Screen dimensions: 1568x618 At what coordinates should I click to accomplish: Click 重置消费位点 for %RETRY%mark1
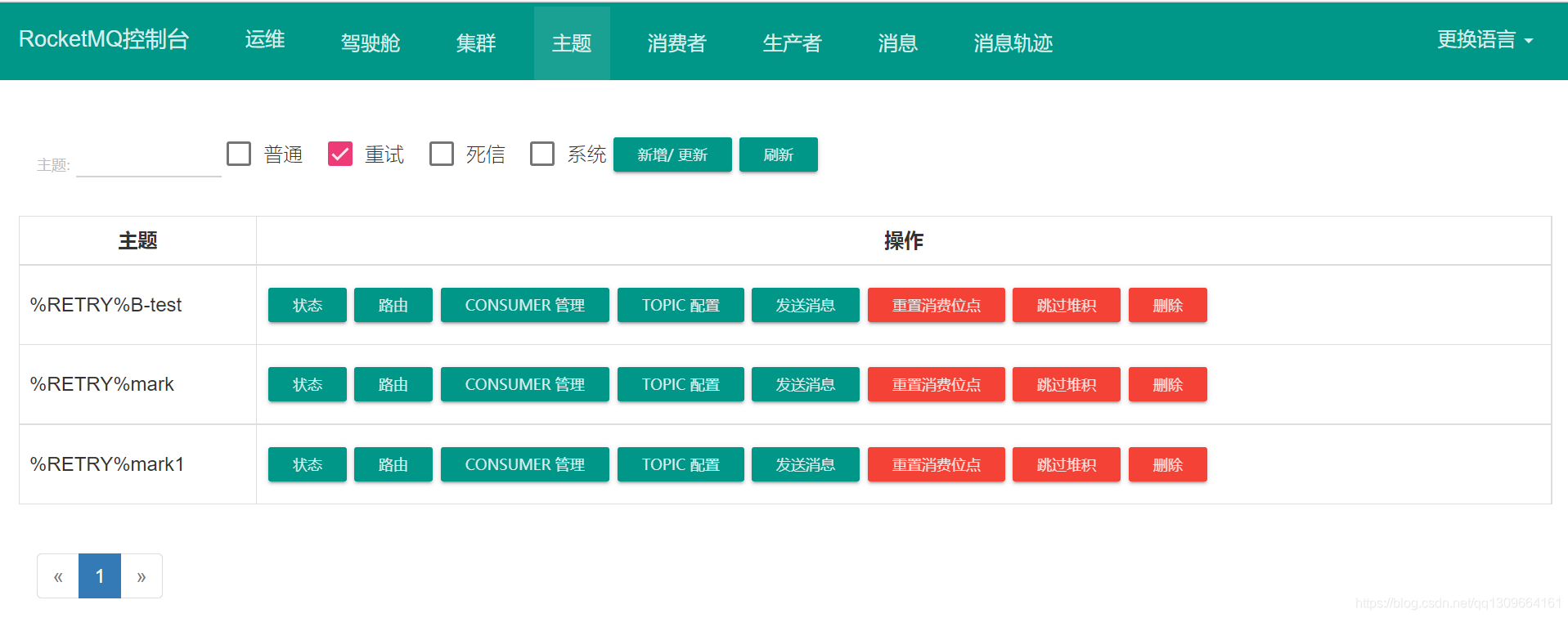click(937, 464)
